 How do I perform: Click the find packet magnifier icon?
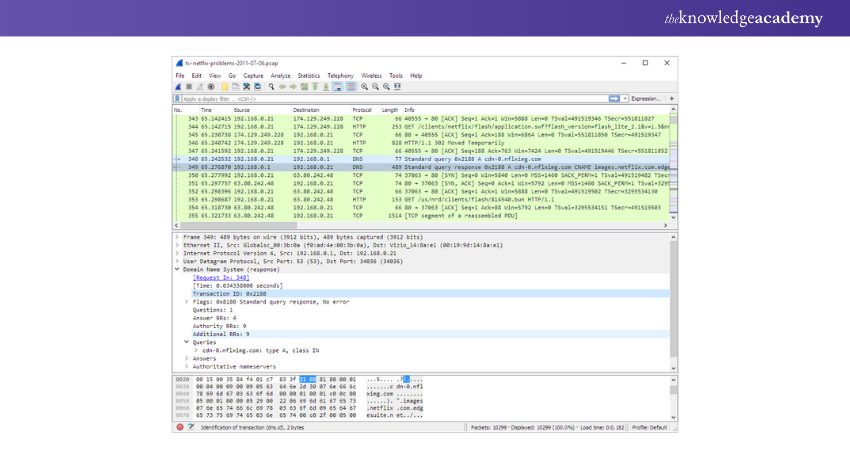click(x=272, y=87)
